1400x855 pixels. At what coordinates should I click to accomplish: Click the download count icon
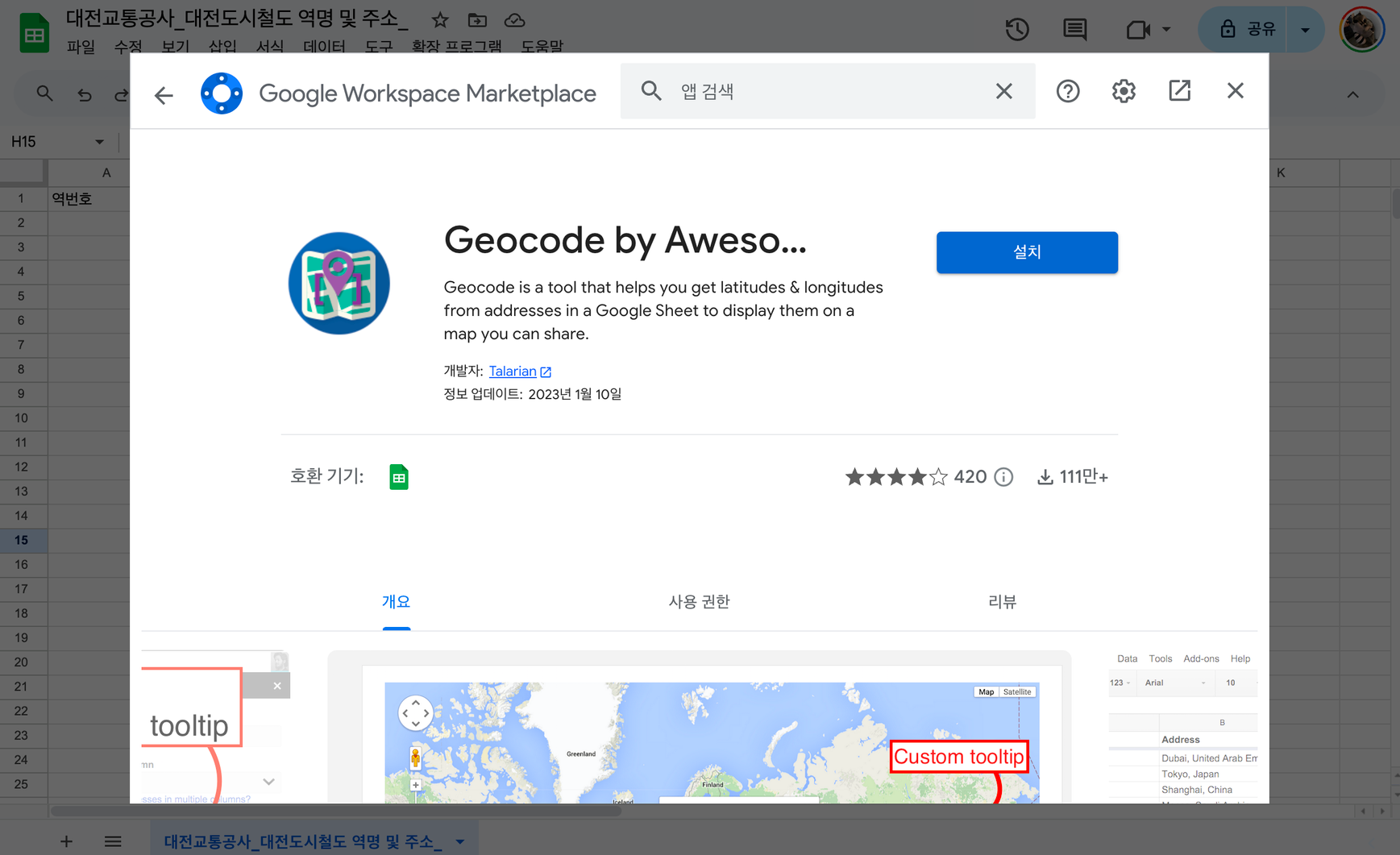point(1045,477)
